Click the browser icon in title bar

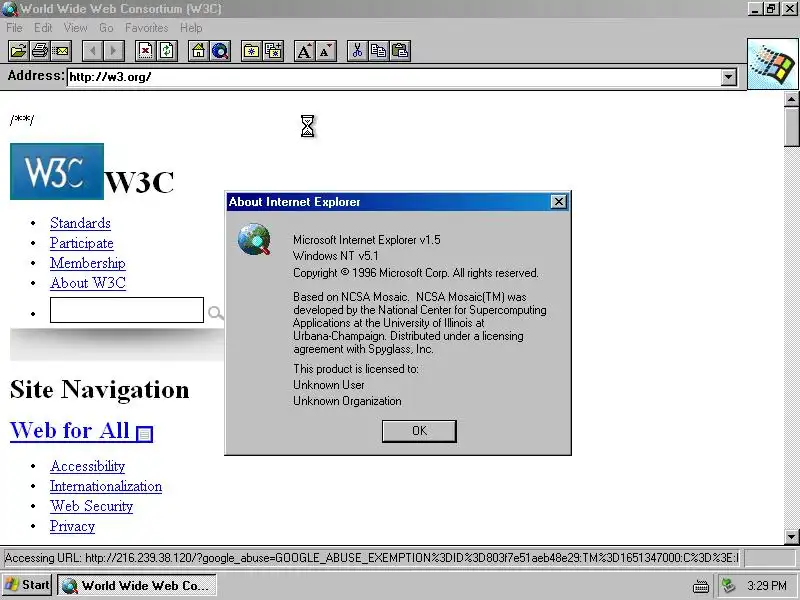tap(9, 9)
